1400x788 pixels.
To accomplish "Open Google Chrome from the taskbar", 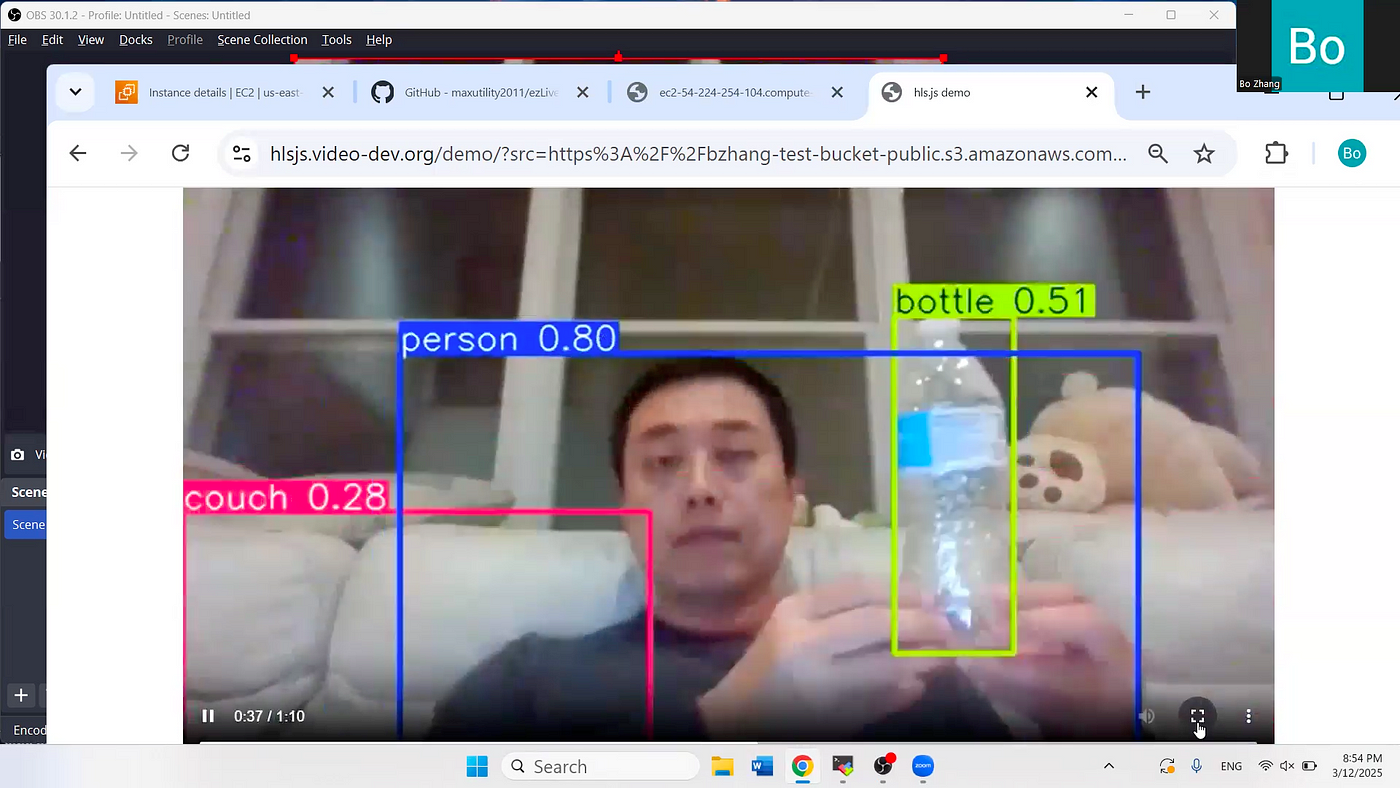I will tap(802, 767).
